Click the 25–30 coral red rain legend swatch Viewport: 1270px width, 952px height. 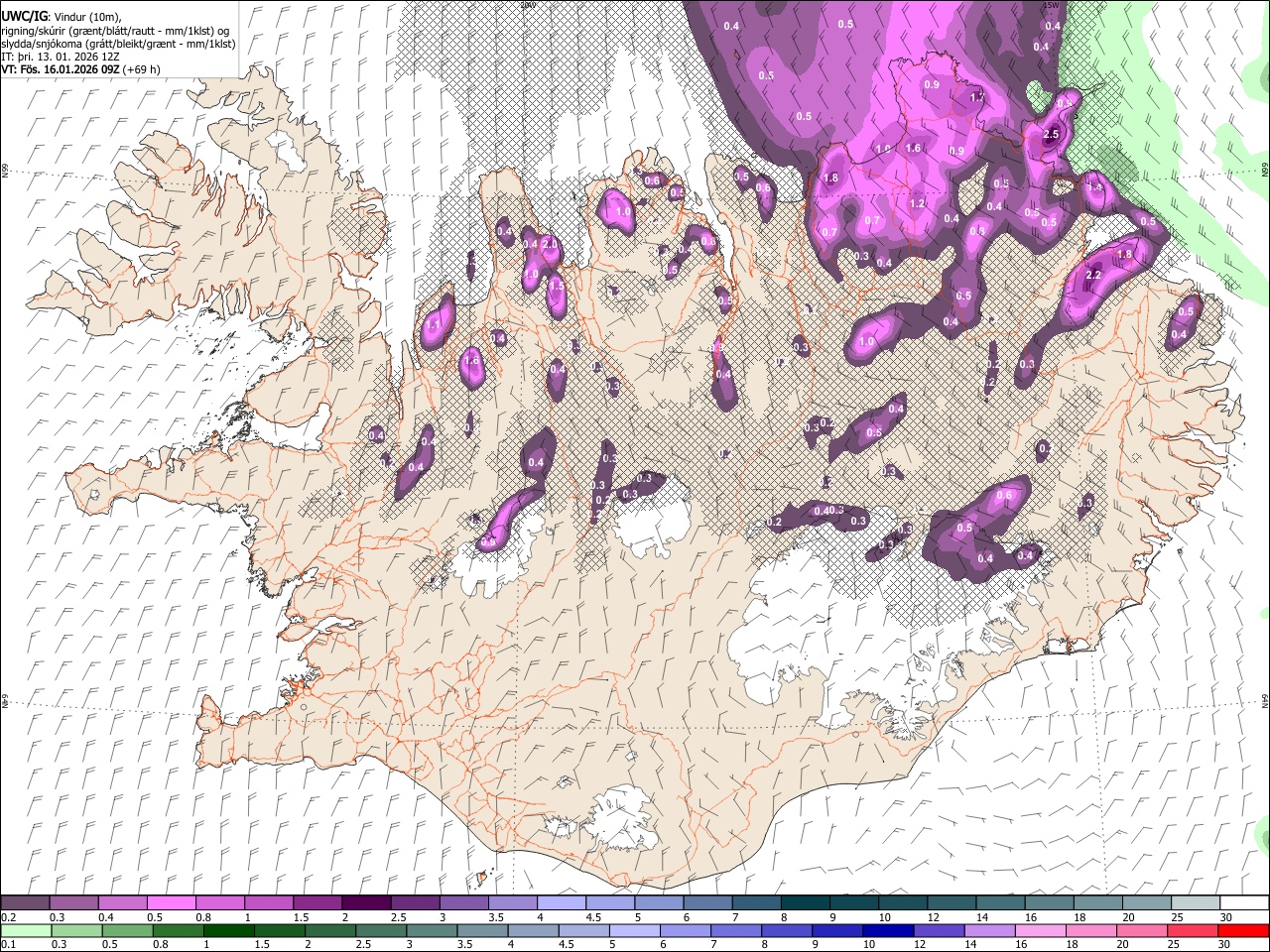tap(1193, 930)
